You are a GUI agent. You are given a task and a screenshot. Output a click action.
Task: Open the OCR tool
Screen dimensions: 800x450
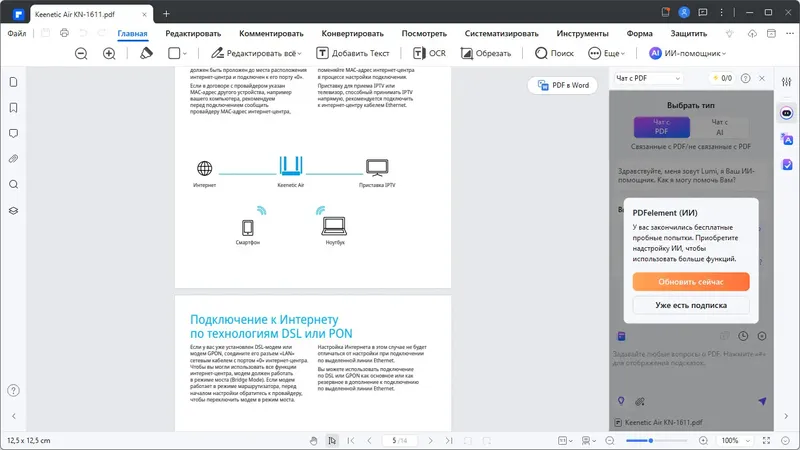(x=429, y=53)
